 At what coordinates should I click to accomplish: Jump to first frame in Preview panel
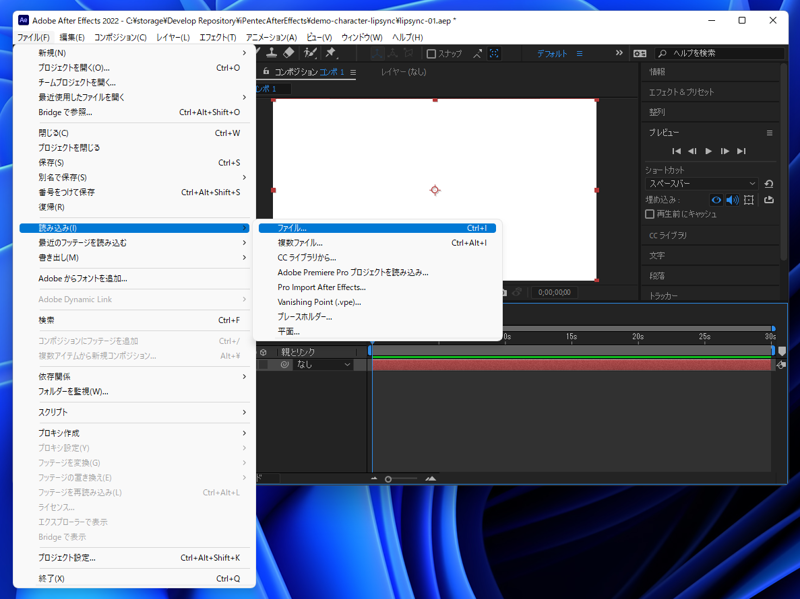coord(676,151)
